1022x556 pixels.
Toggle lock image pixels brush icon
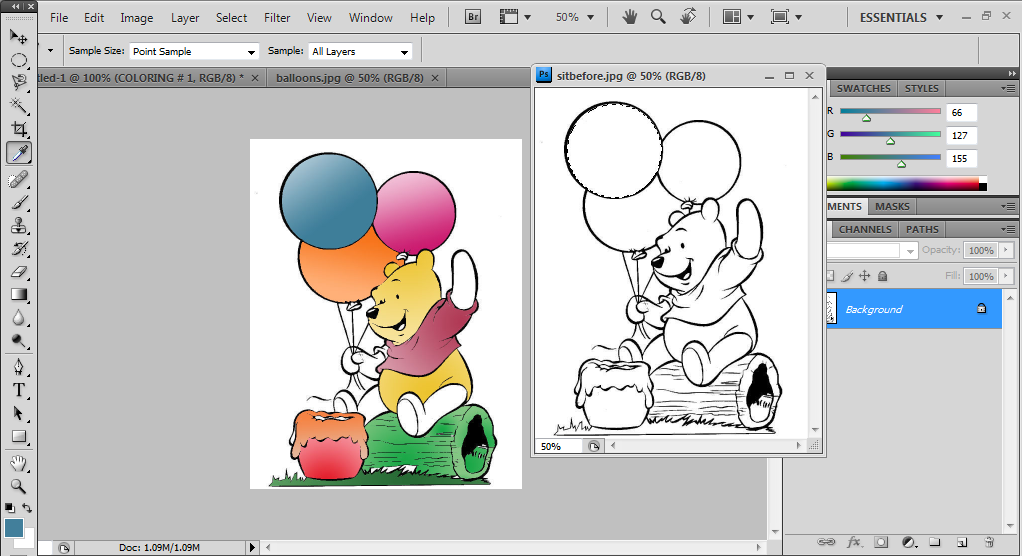pos(847,276)
